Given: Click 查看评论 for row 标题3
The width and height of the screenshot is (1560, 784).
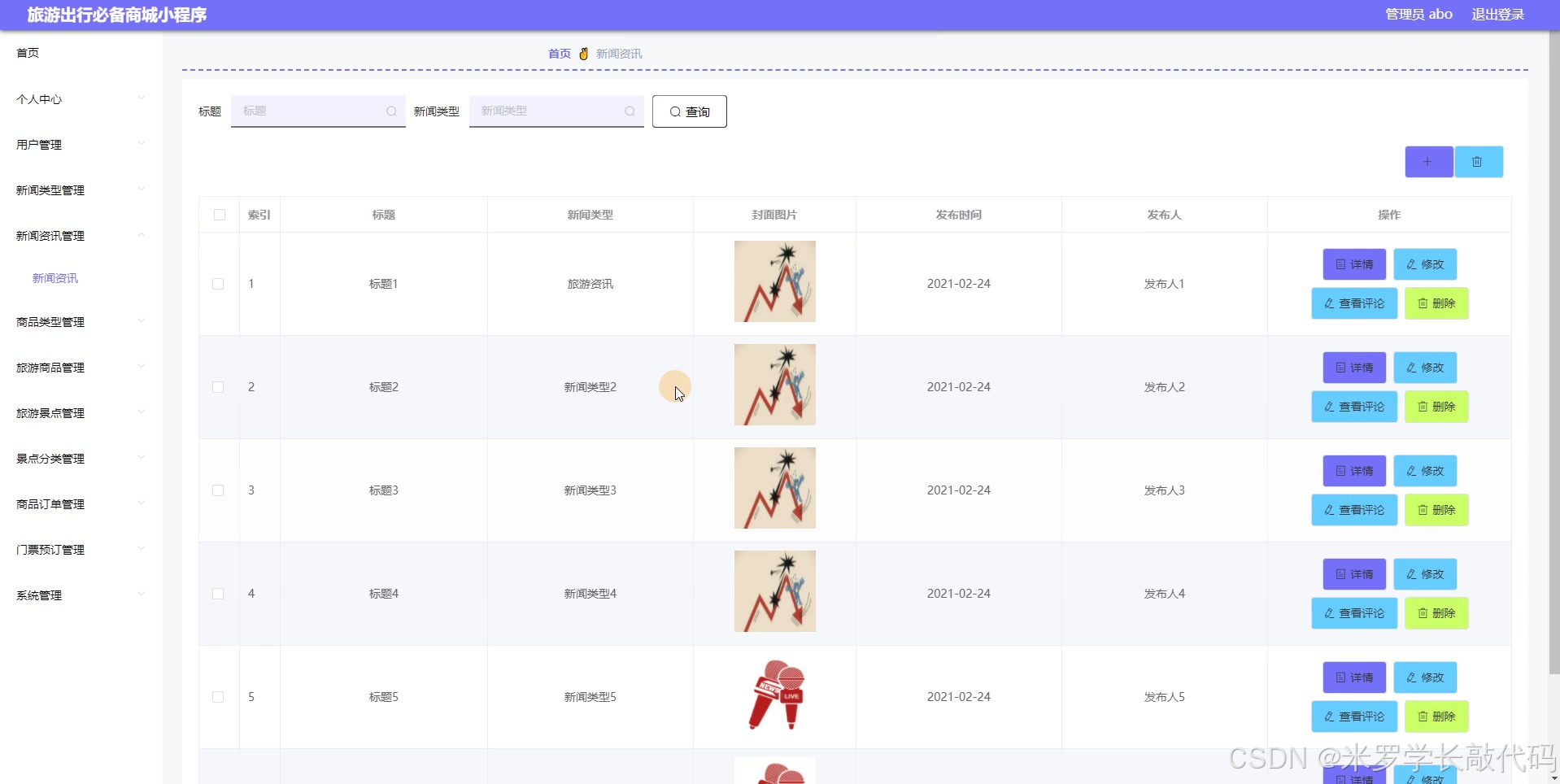Looking at the screenshot, I should [1354, 510].
